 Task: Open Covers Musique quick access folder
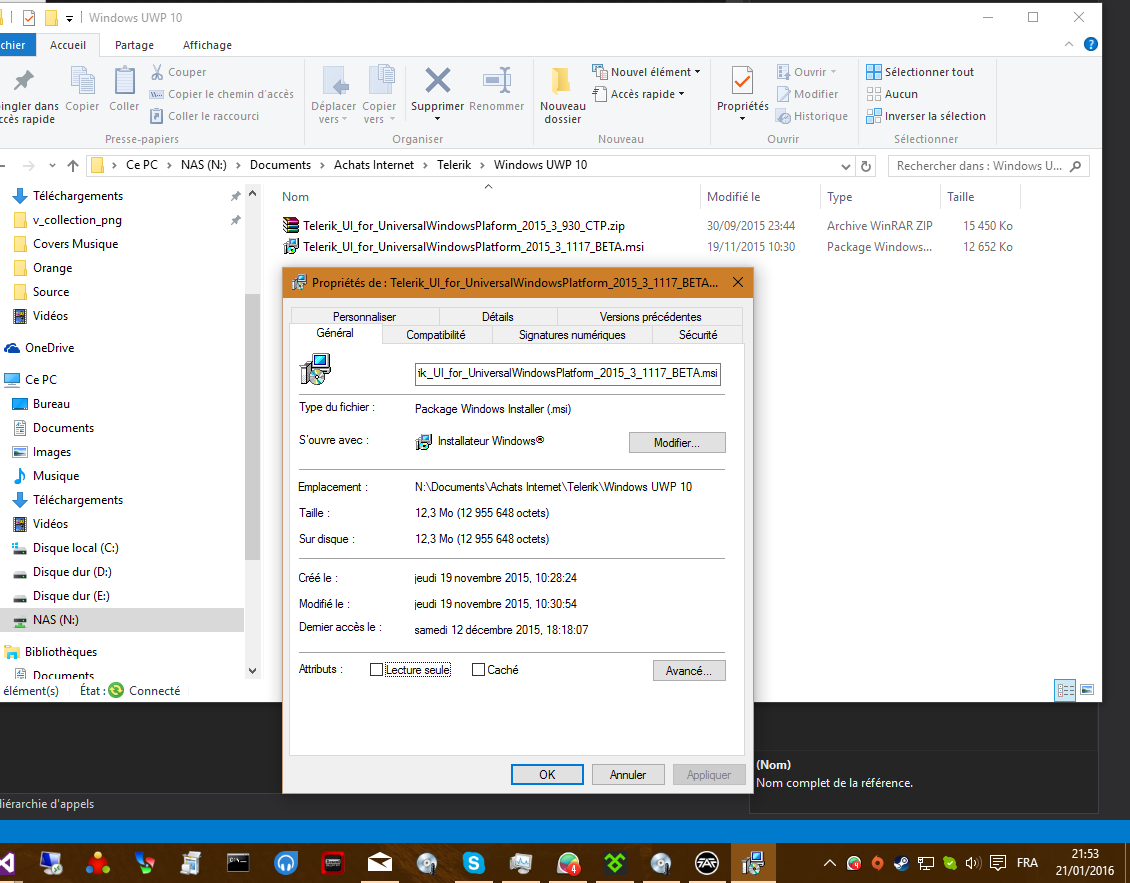(75, 244)
